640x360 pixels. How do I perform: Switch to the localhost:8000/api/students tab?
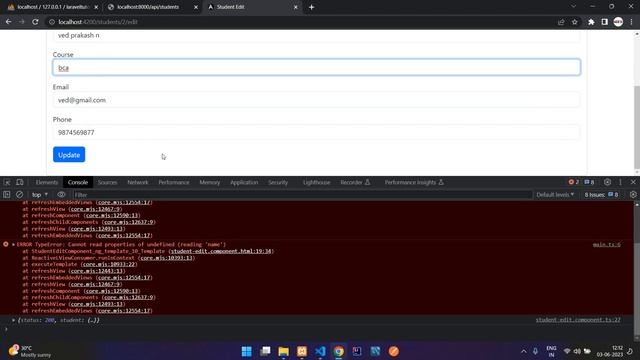tap(148, 7)
